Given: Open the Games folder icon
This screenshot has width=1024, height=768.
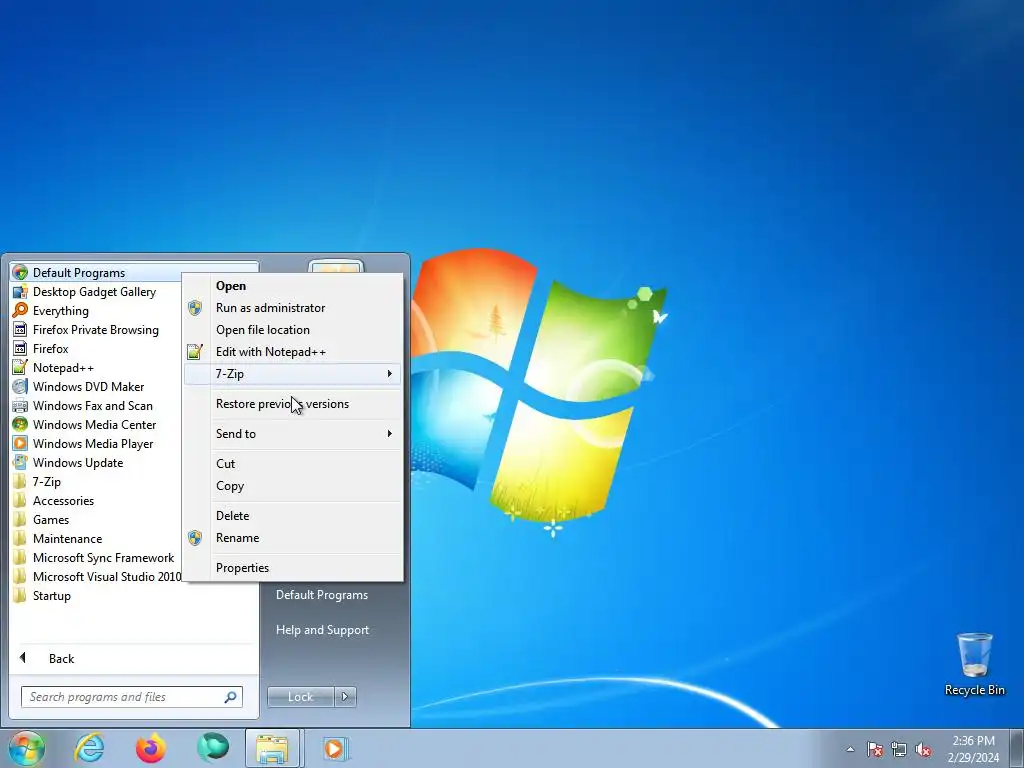Looking at the screenshot, I should (20, 520).
